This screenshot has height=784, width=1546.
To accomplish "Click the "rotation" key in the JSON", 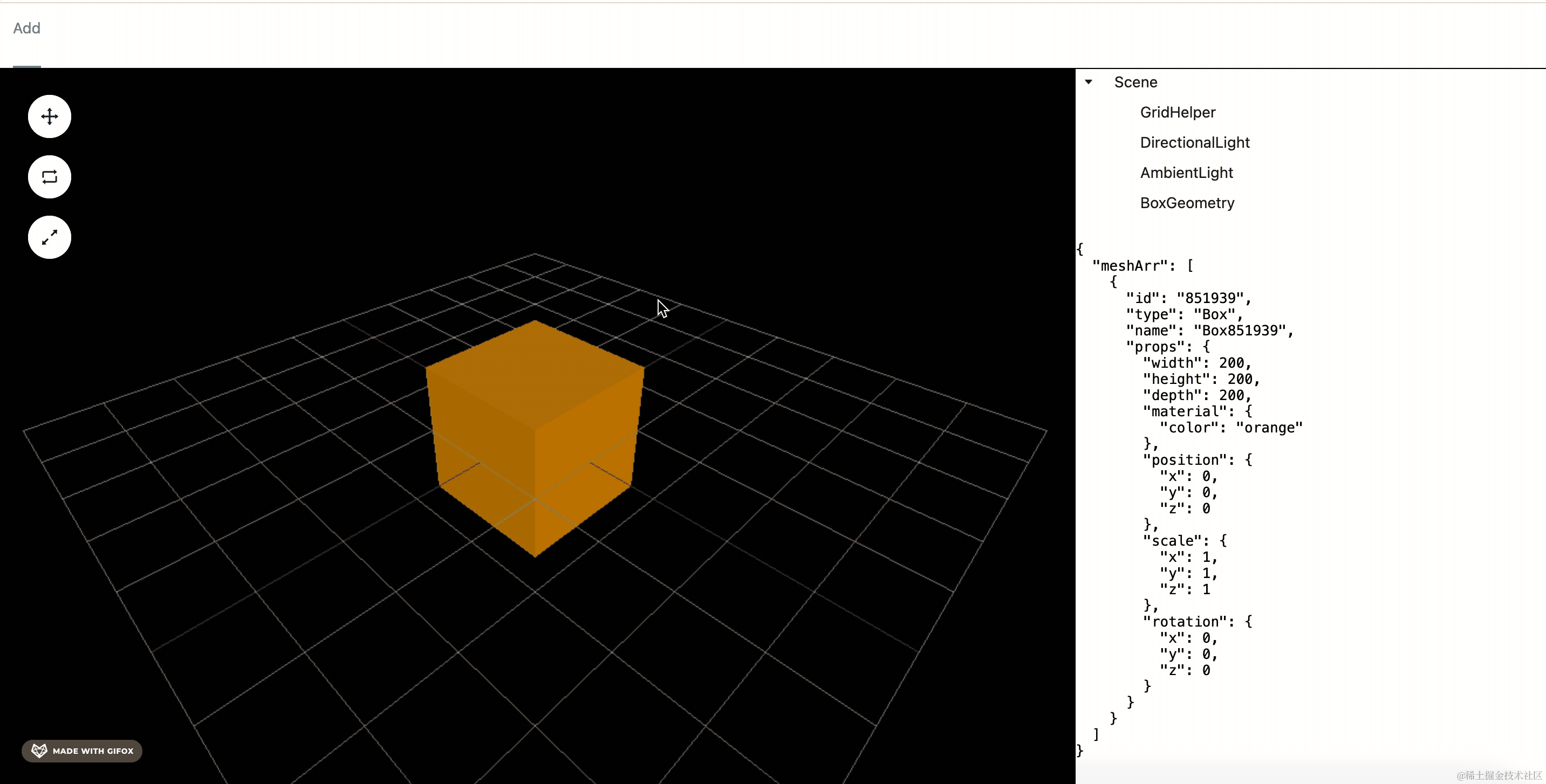I will click(1185, 622).
